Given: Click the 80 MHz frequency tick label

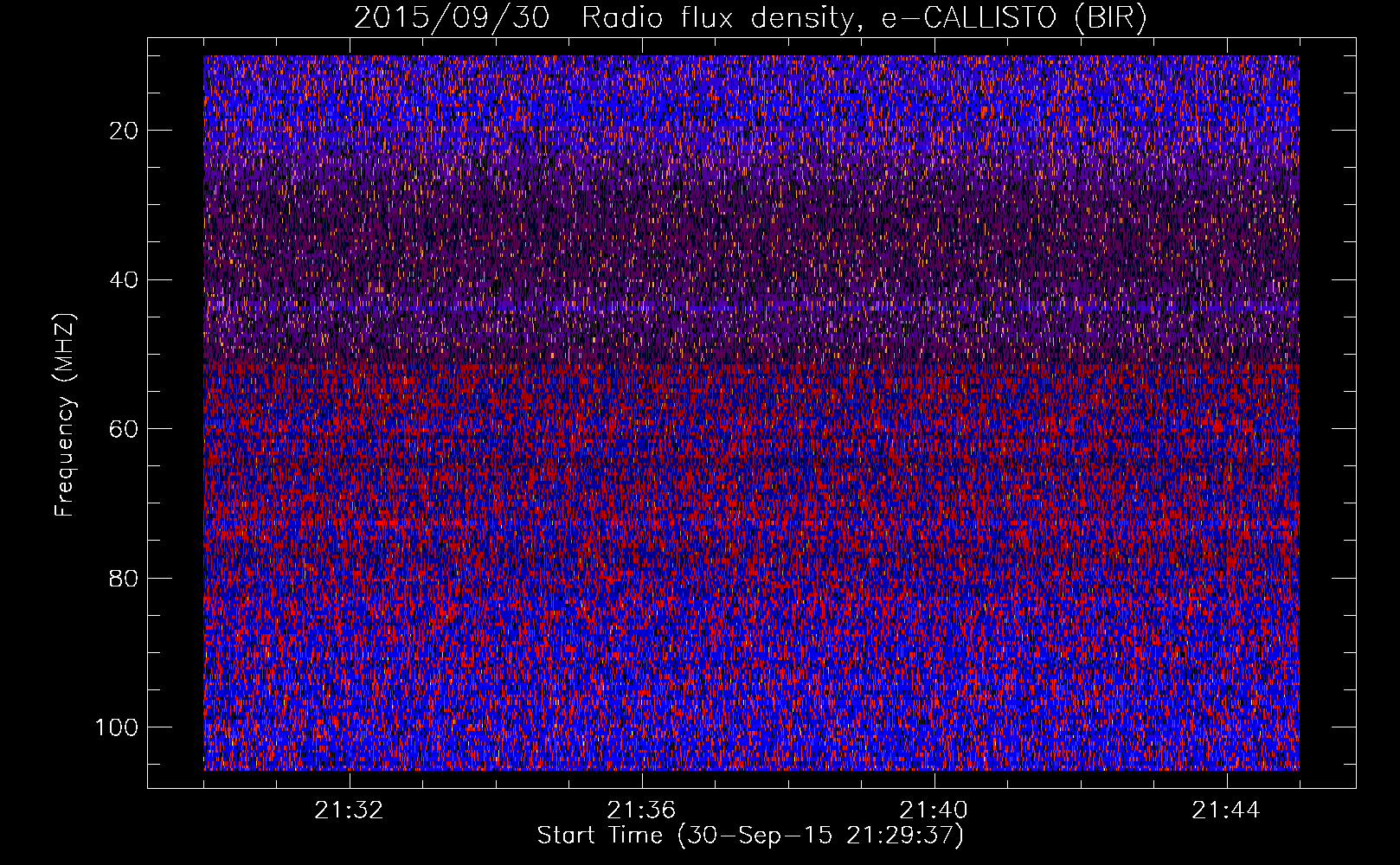Looking at the screenshot, I should tap(124, 578).
